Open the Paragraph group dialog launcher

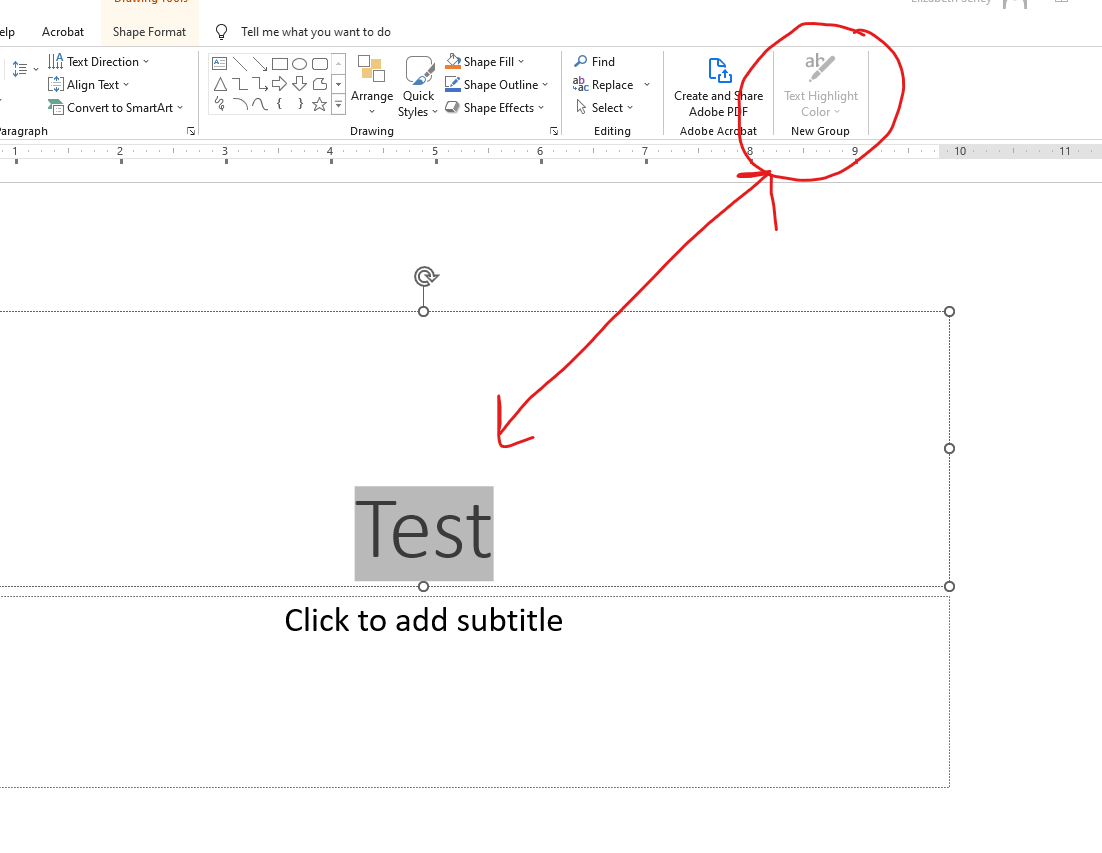[190, 131]
